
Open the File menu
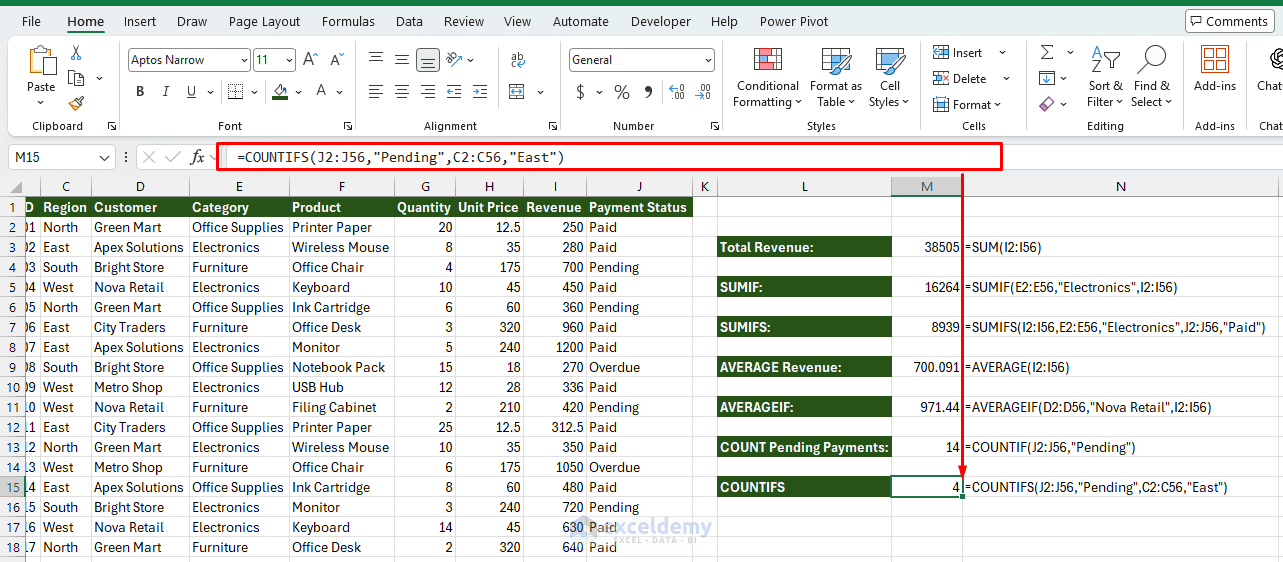point(31,21)
